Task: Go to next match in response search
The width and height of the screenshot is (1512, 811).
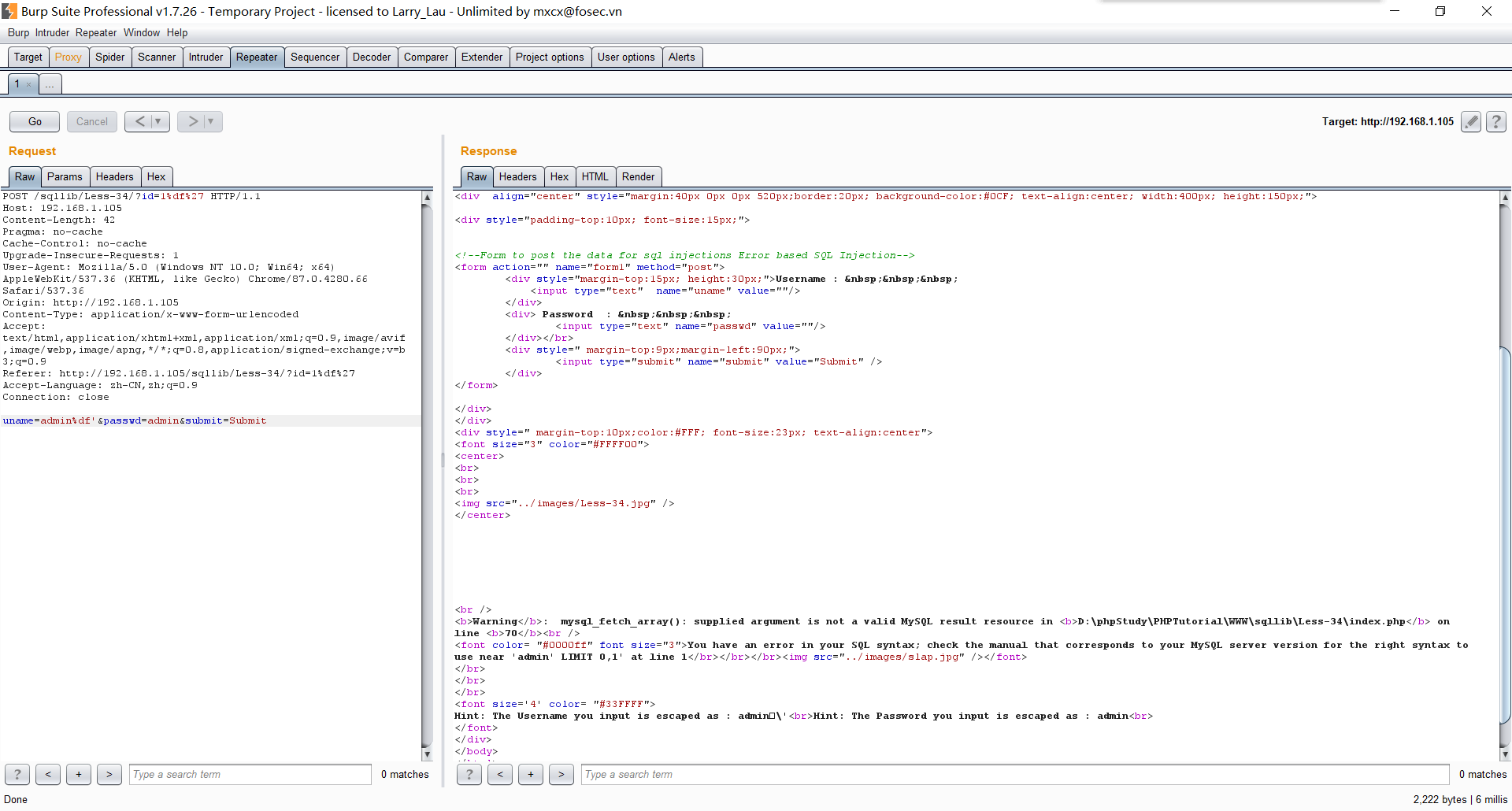Action: [x=561, y=774]
